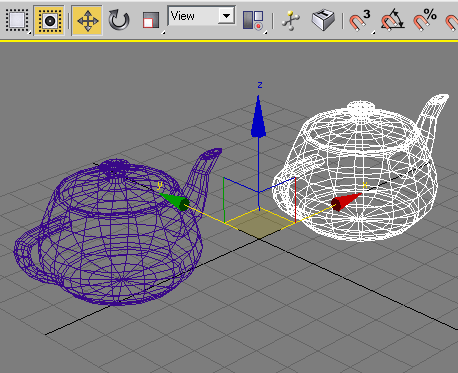Toggle Window/Crossing selection mode
This screenshot has width=458, height=373.
pyautogui.click(x=49, y=21)
